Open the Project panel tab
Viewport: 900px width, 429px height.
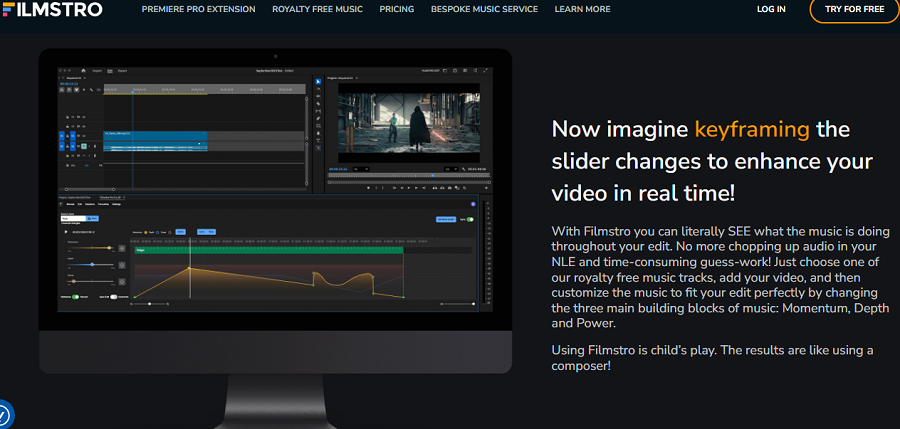75,198
